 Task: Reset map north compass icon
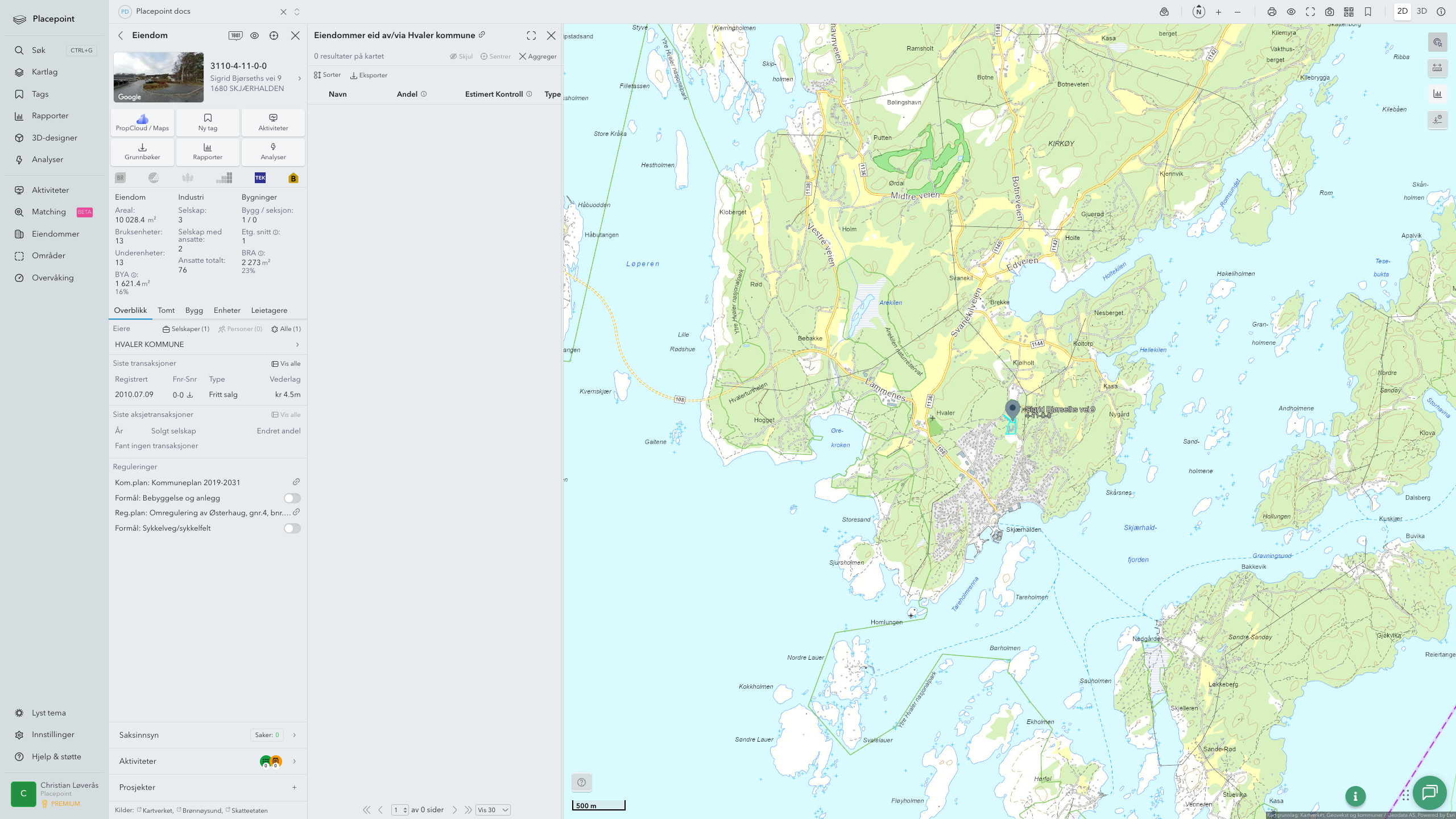pos(1198,11)
